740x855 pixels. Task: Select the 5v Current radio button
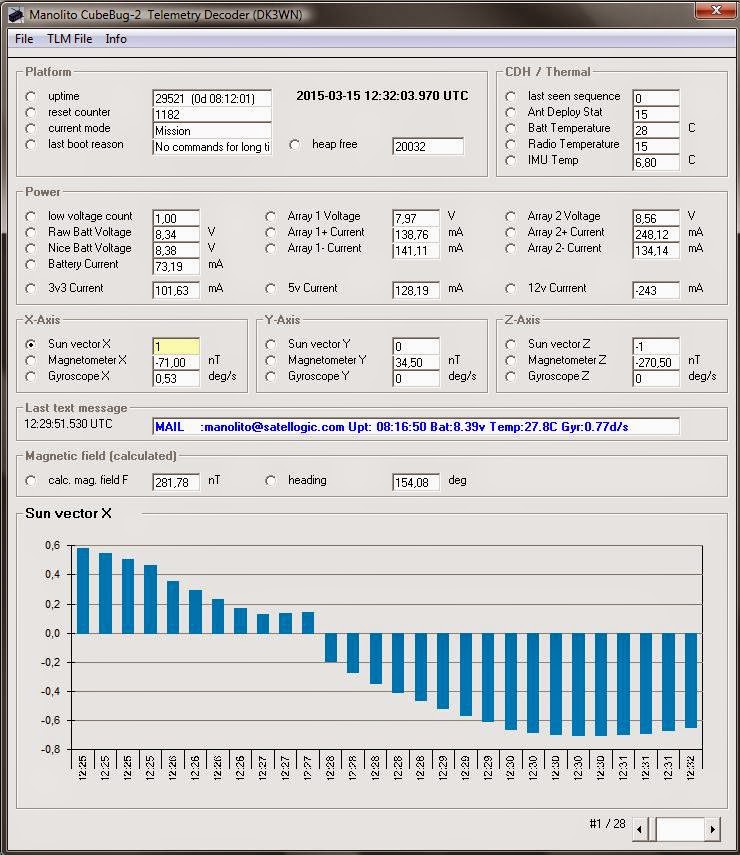(x=270, y=288)
